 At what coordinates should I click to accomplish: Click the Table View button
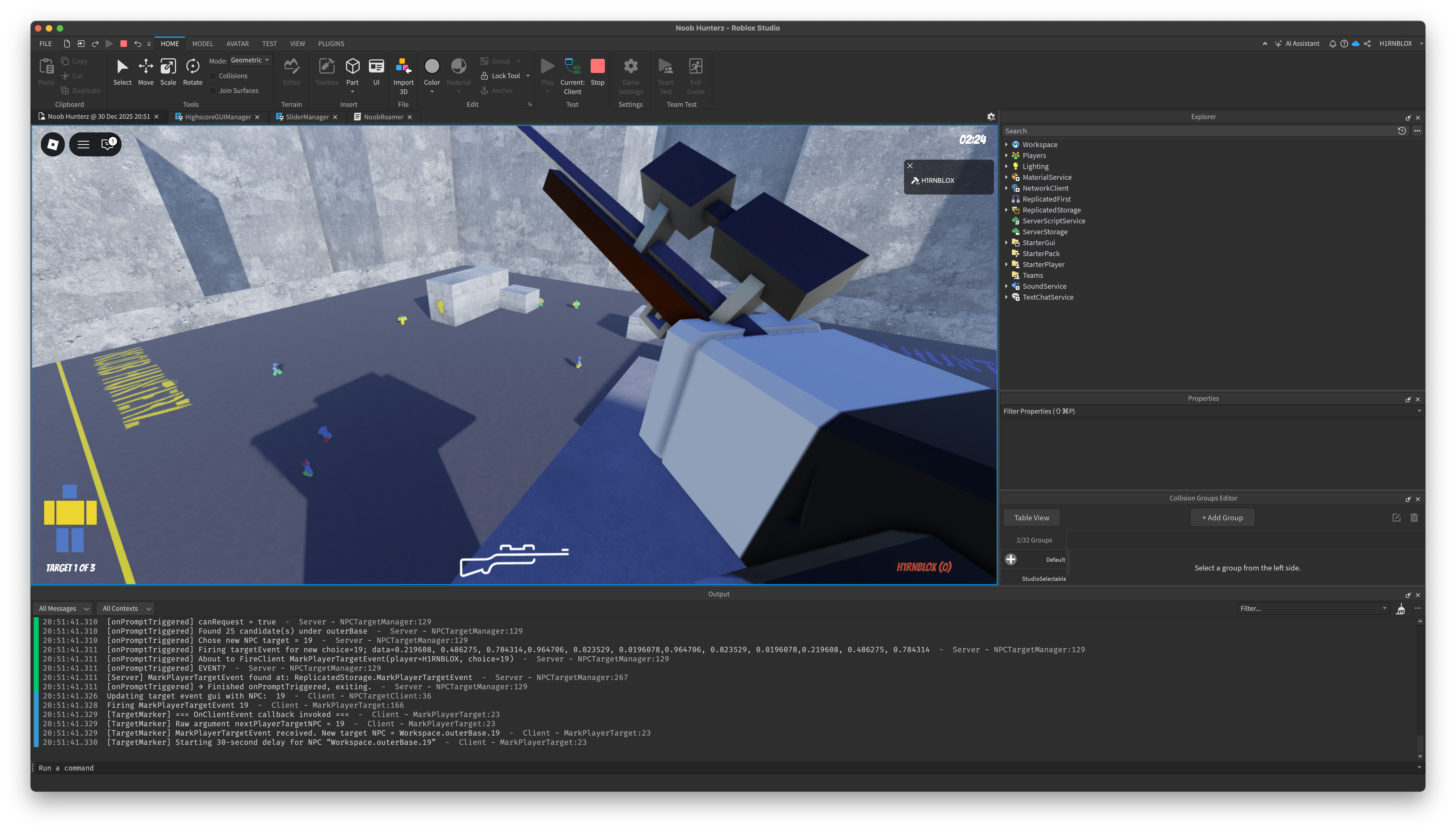coord(1032,518)
